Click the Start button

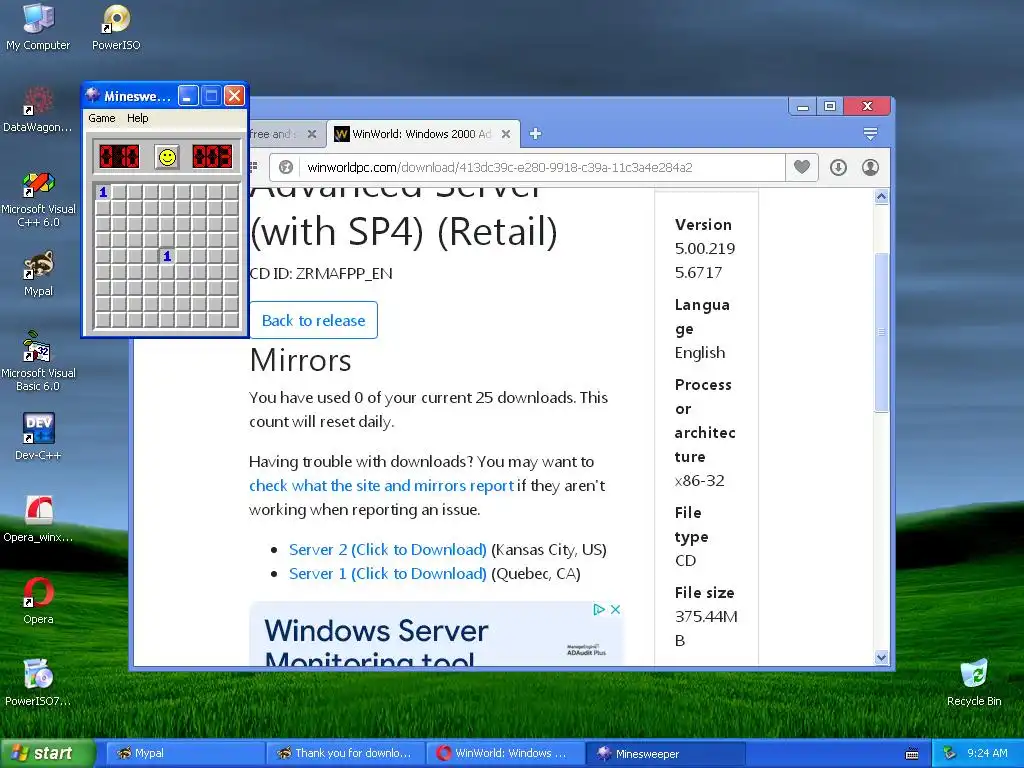click(x=46, y=753)
